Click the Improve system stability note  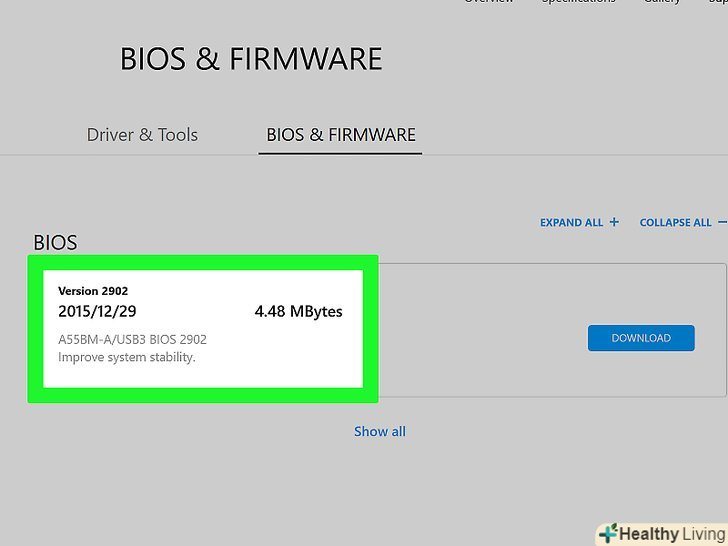pos(127,357)
